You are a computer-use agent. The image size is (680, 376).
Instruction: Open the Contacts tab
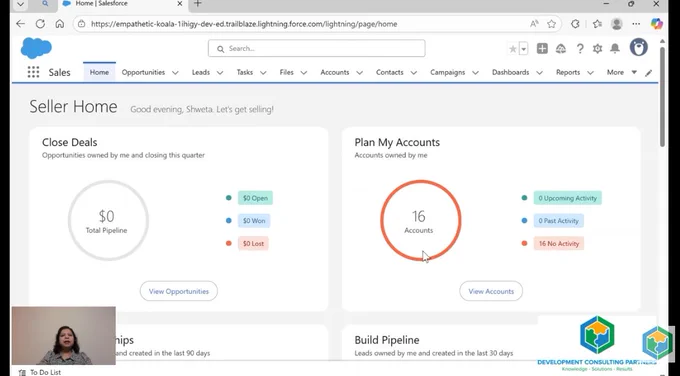389,72
